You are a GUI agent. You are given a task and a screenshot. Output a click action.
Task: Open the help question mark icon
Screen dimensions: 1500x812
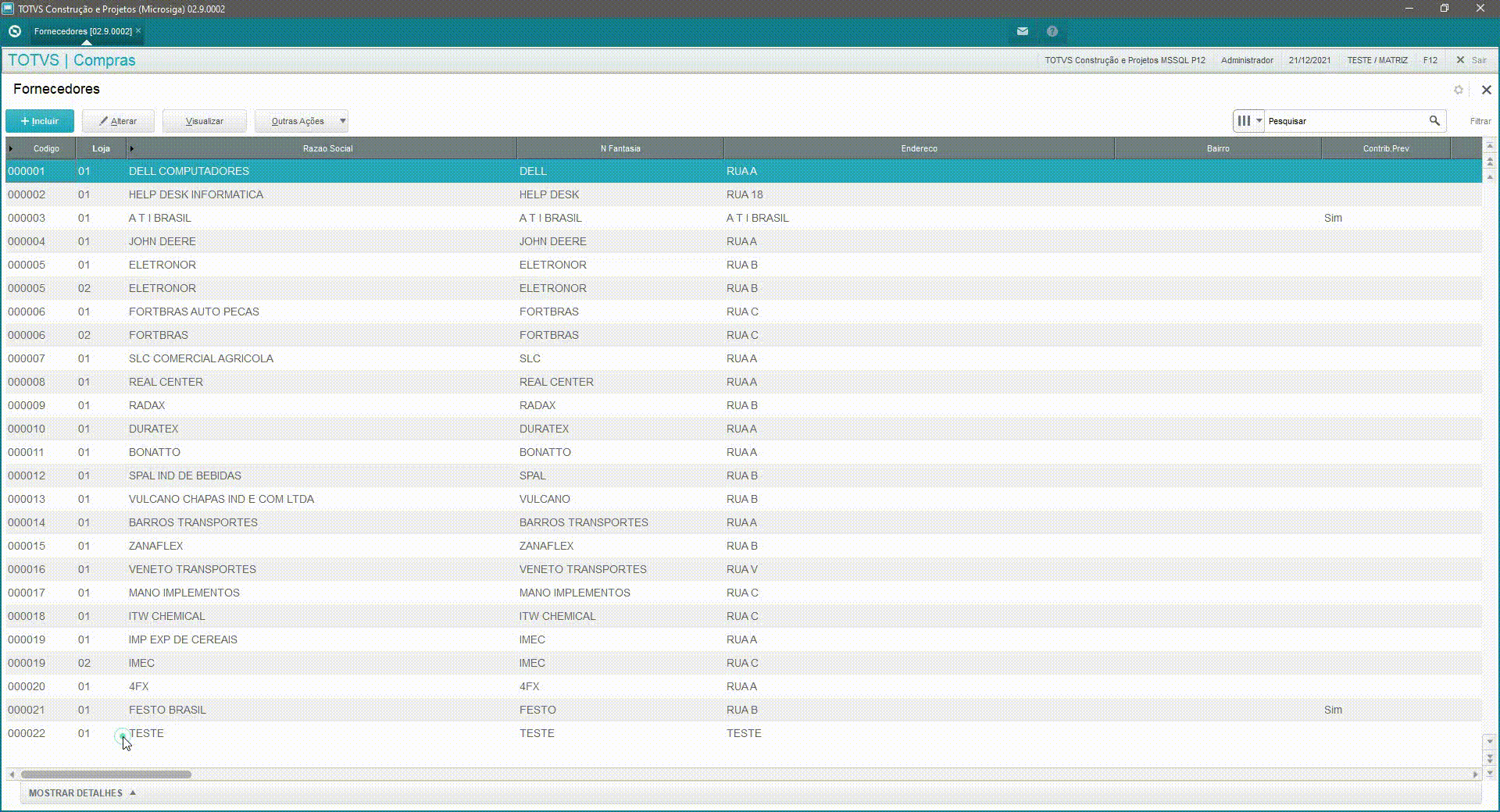[1052, 31]
